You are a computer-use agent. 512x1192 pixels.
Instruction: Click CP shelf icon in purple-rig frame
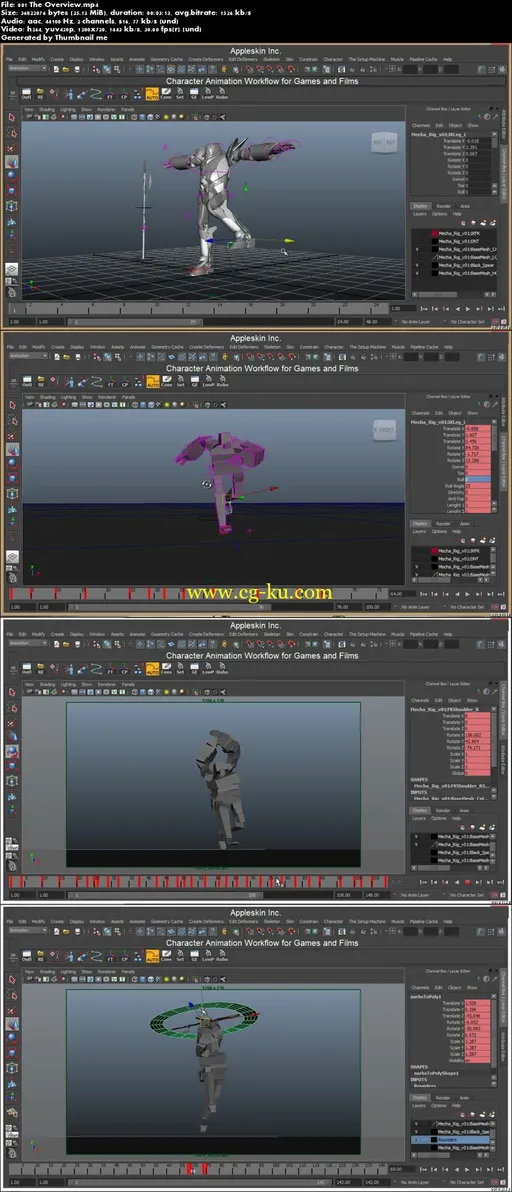(125, 382)
